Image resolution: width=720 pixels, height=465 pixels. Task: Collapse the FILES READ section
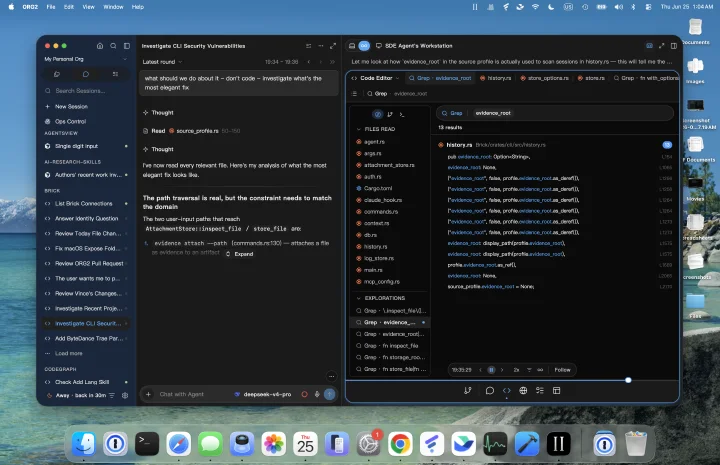click(359, 129)
